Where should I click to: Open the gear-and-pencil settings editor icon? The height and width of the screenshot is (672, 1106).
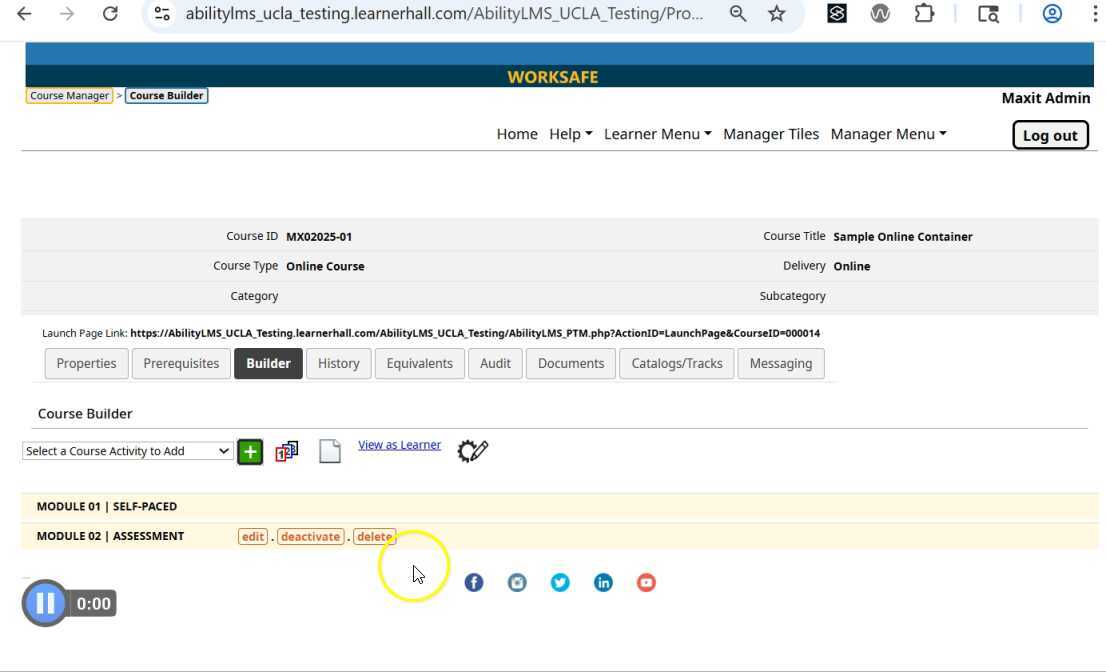(472, 451)
